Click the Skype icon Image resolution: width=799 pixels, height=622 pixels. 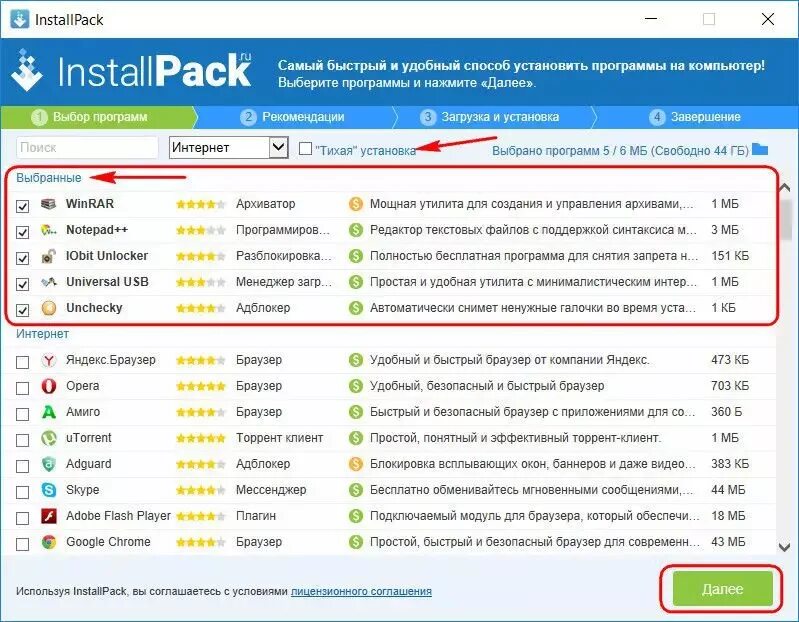(x=48, y=490)
